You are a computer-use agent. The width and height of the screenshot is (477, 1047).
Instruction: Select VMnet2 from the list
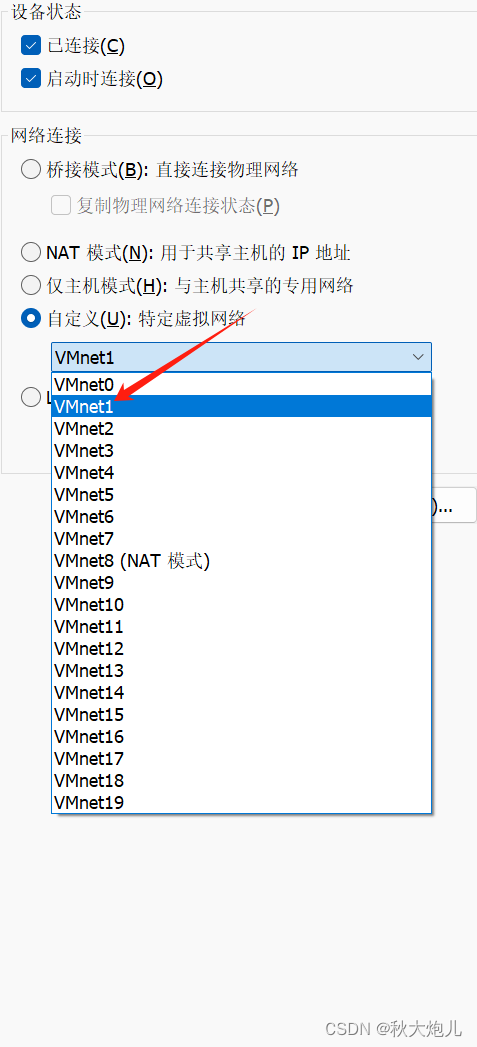(x=241, y=428)
